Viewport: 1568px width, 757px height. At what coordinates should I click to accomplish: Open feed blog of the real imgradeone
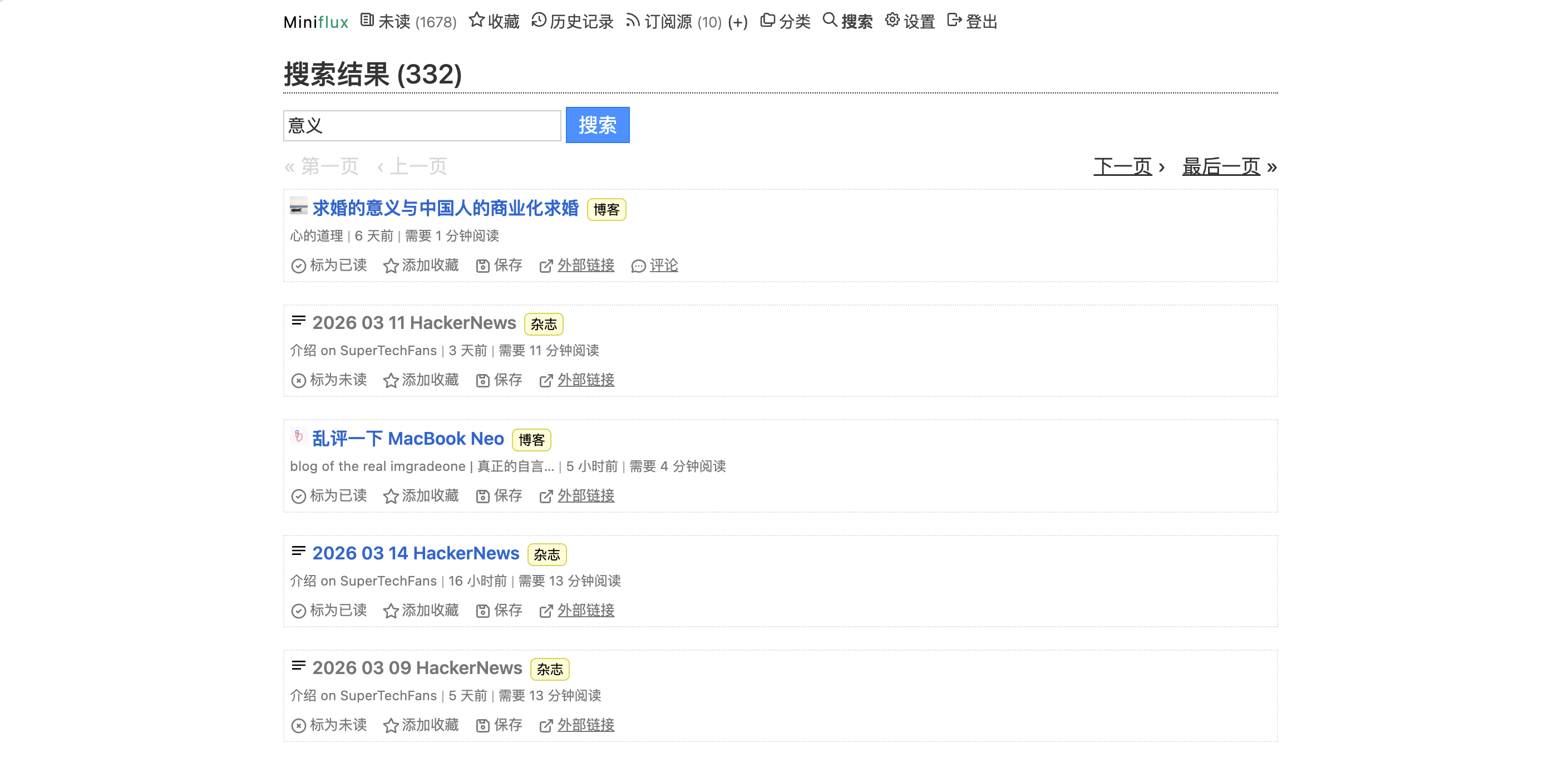[422, 466]
